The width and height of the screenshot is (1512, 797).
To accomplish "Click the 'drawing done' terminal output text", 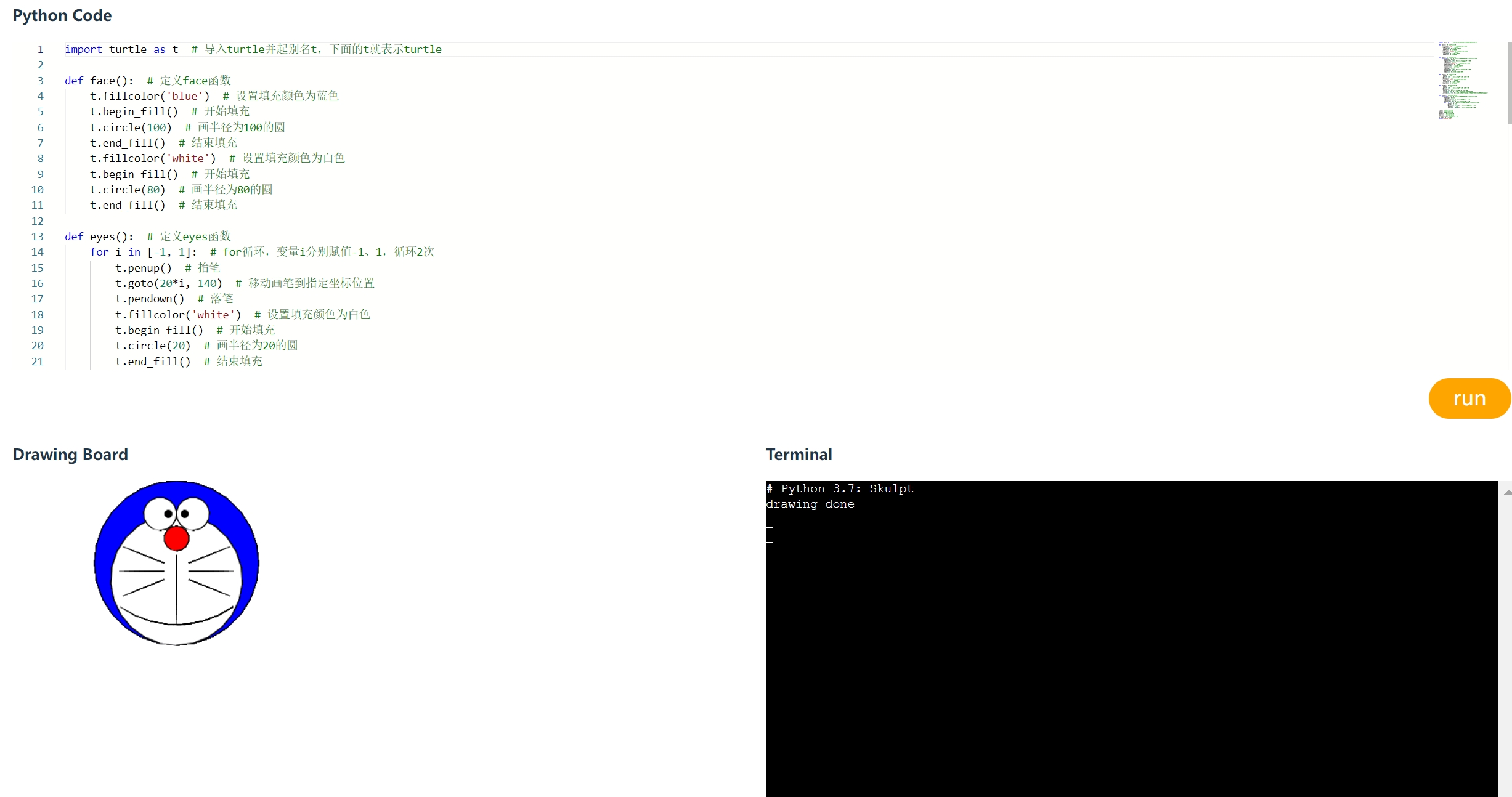I will (x=810, y=504).
